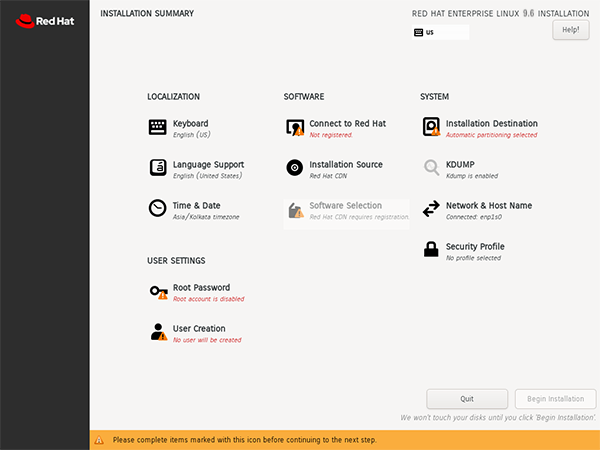Click the Network & Host Name arrows icon

click(430, 208)
